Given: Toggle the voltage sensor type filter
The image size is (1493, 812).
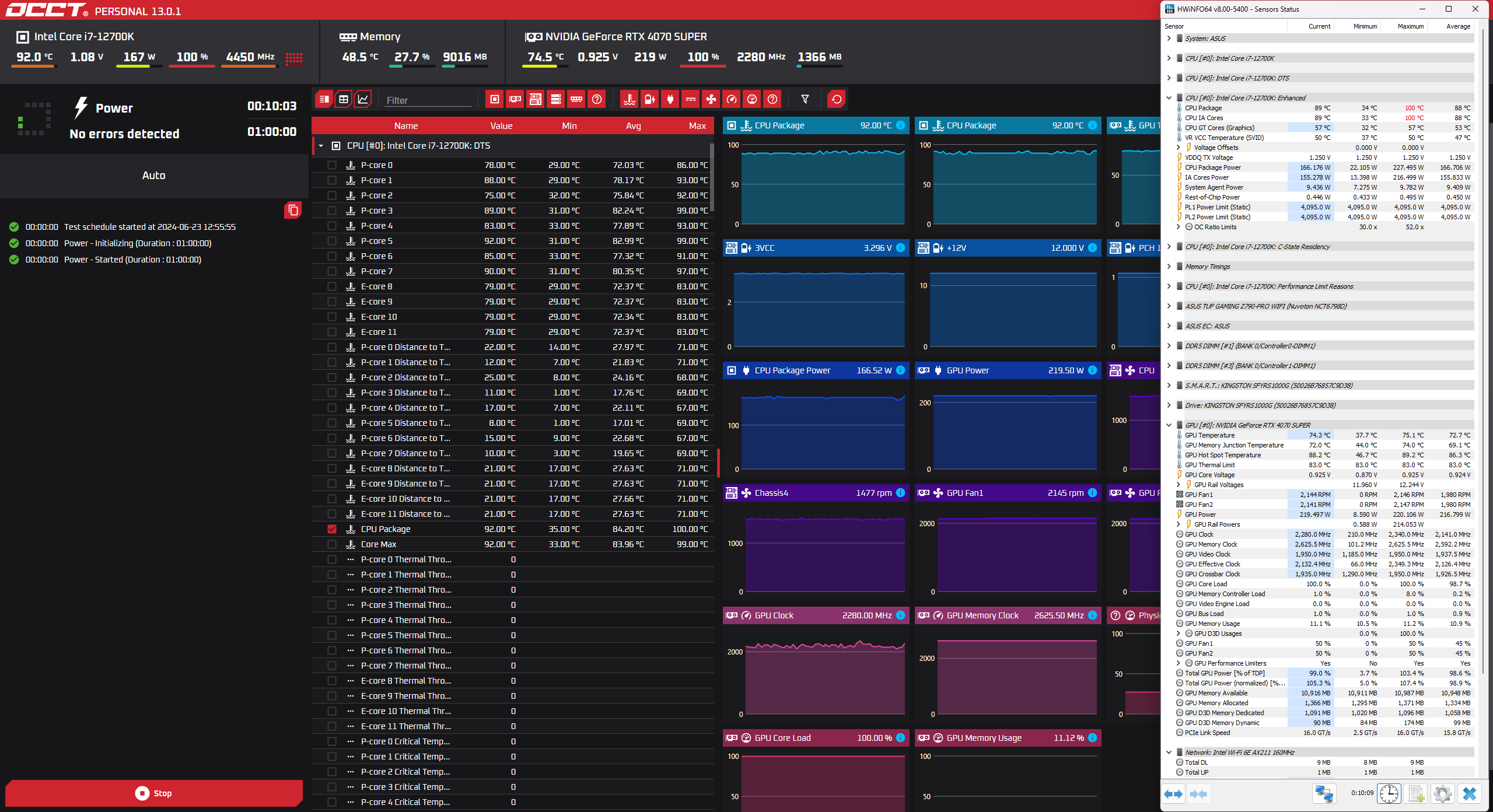Looking at the screenshot, I should click(649, 99).
